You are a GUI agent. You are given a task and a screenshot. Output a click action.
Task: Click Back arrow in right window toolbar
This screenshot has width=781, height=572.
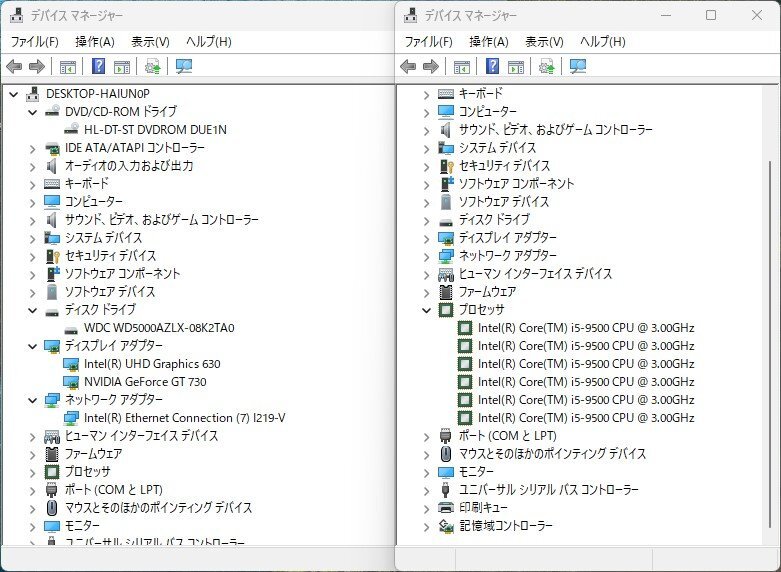coord(408,66)
